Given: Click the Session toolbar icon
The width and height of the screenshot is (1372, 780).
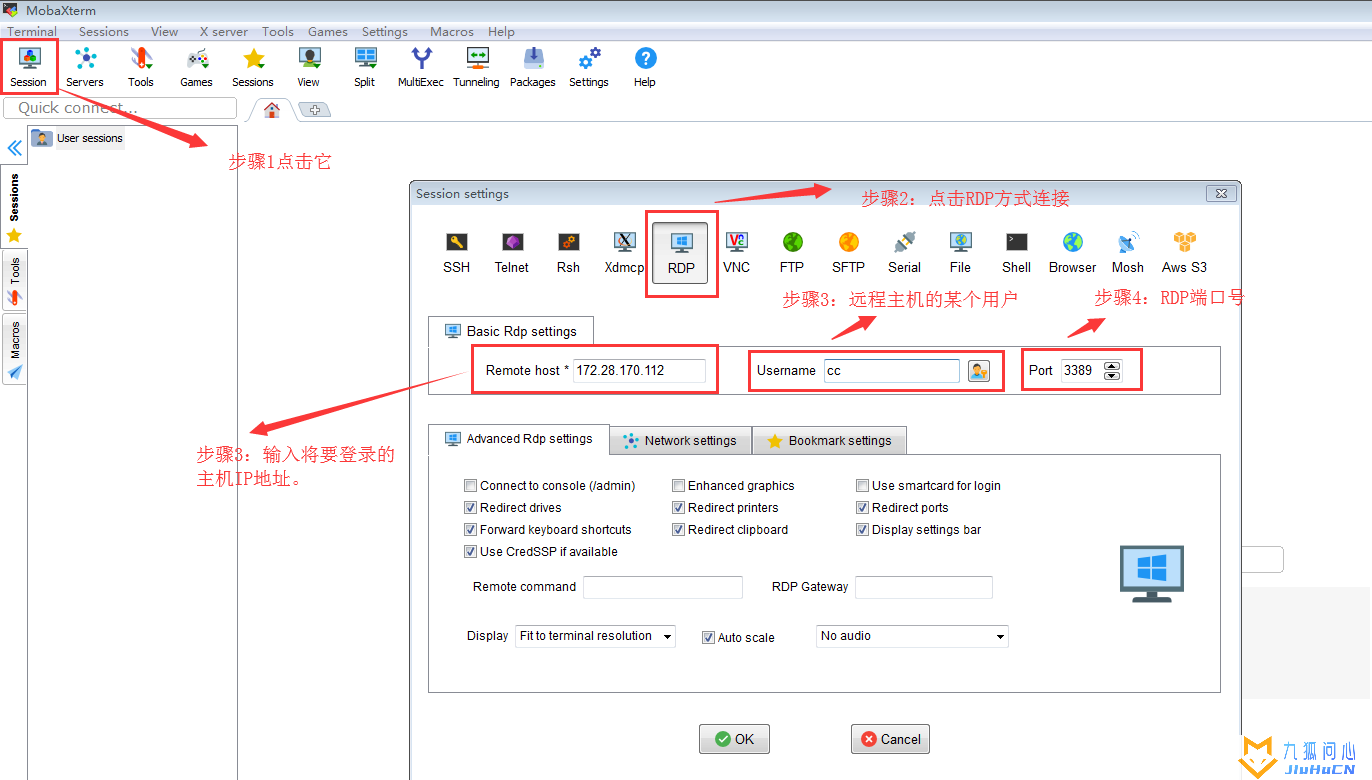Looking at the screenshot, I should click(x=29, y=67).
